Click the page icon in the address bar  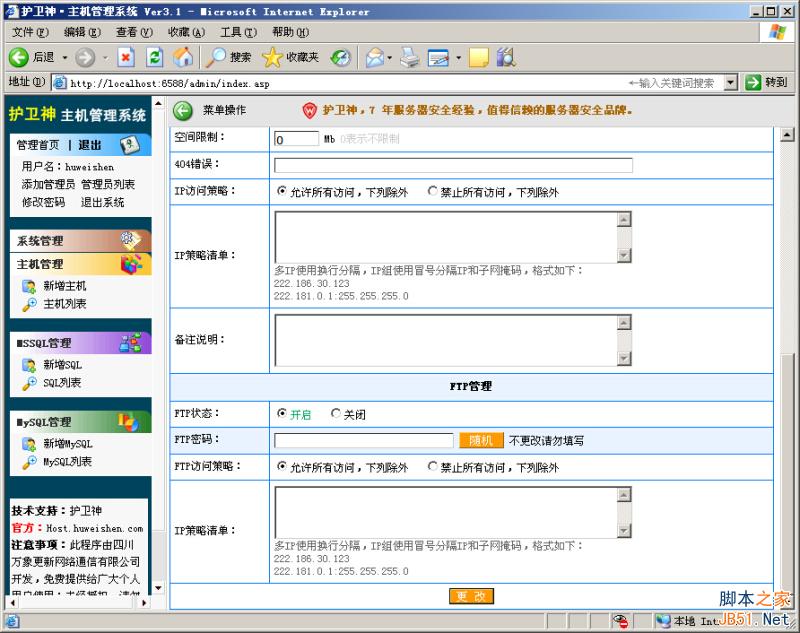(x=60, y=83)
